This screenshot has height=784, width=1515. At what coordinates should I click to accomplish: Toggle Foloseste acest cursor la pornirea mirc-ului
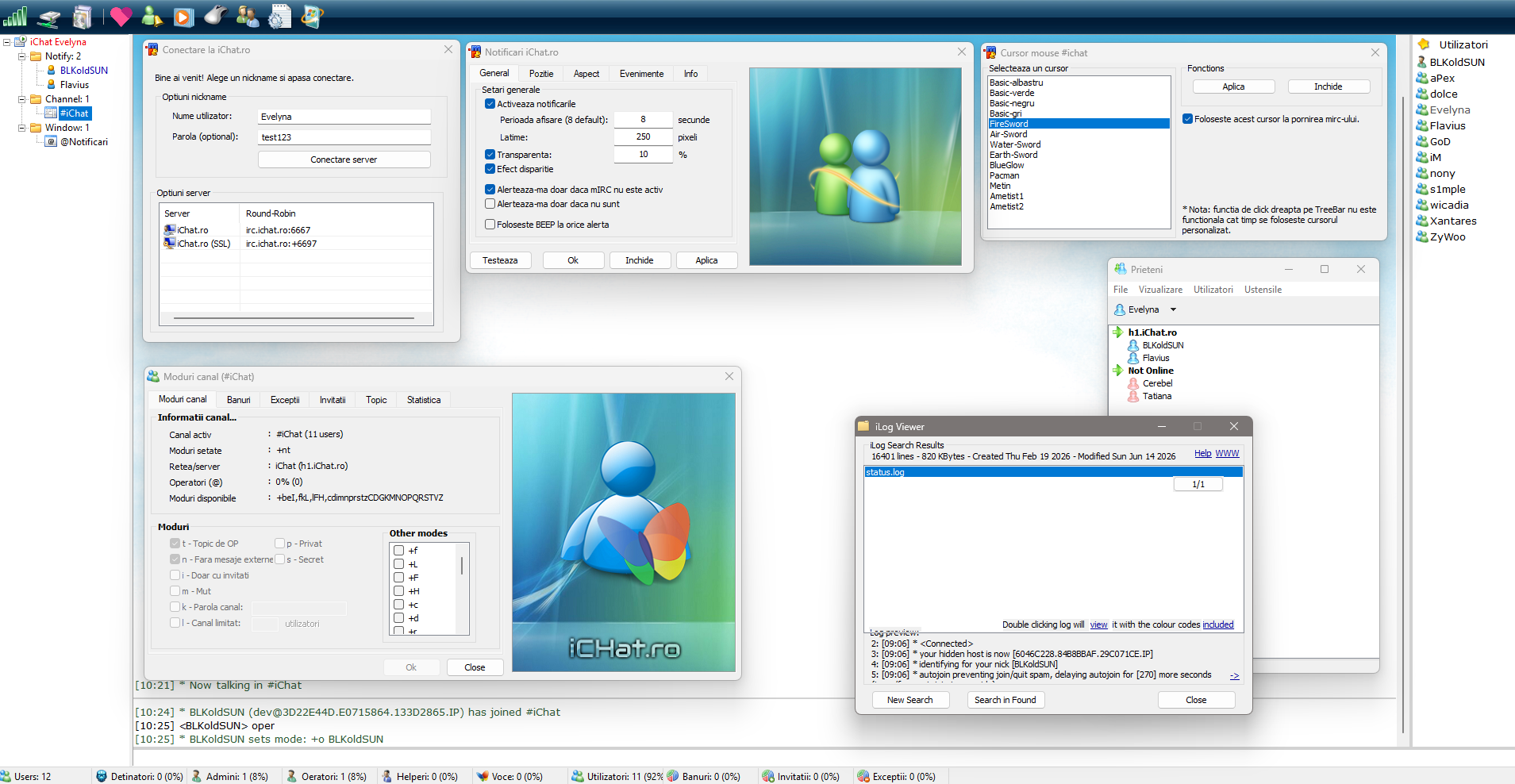(x=1187, y=119)
